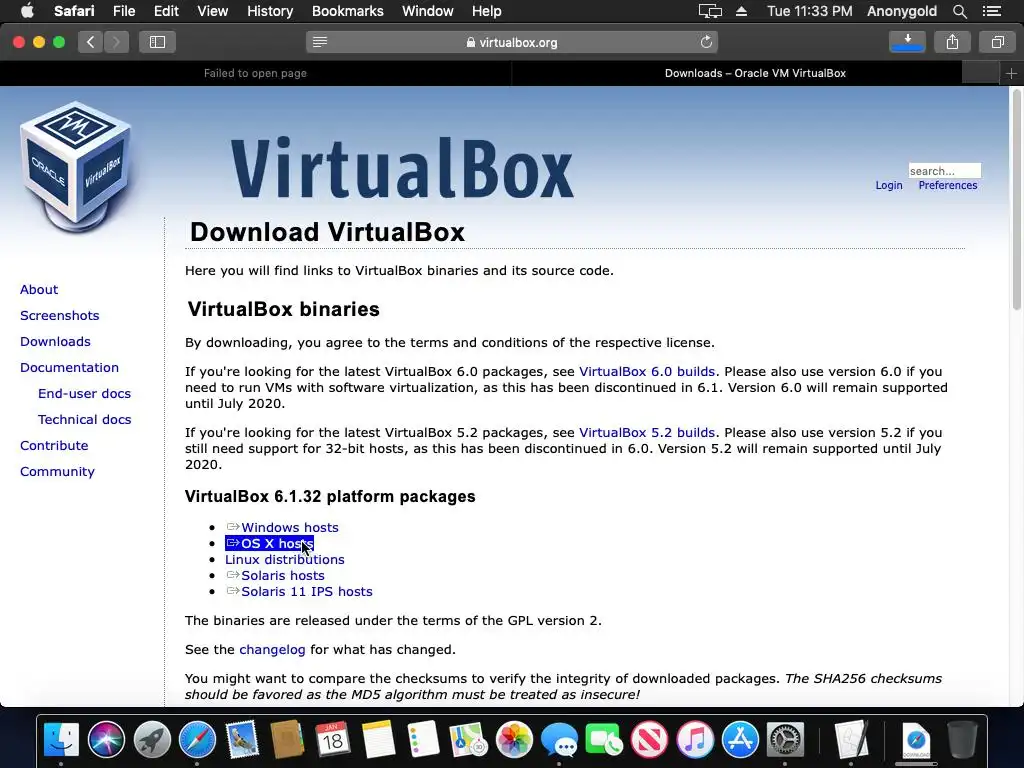Open the Bookmarks menu
This screenshot has height=768, width=1024.
tap(347, 11)
